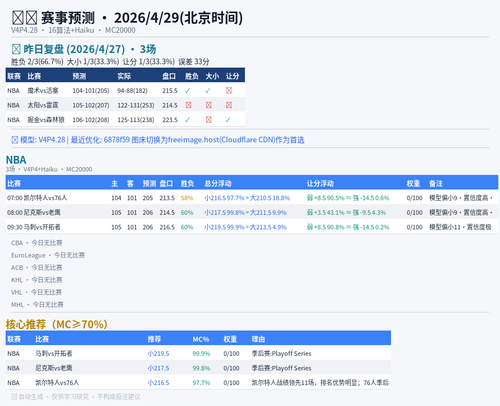The height and width of the screenshot is (406, 500).
Task: Click the 大小 cross mark for 掘金vs森林狼
Action: point(209,120)
